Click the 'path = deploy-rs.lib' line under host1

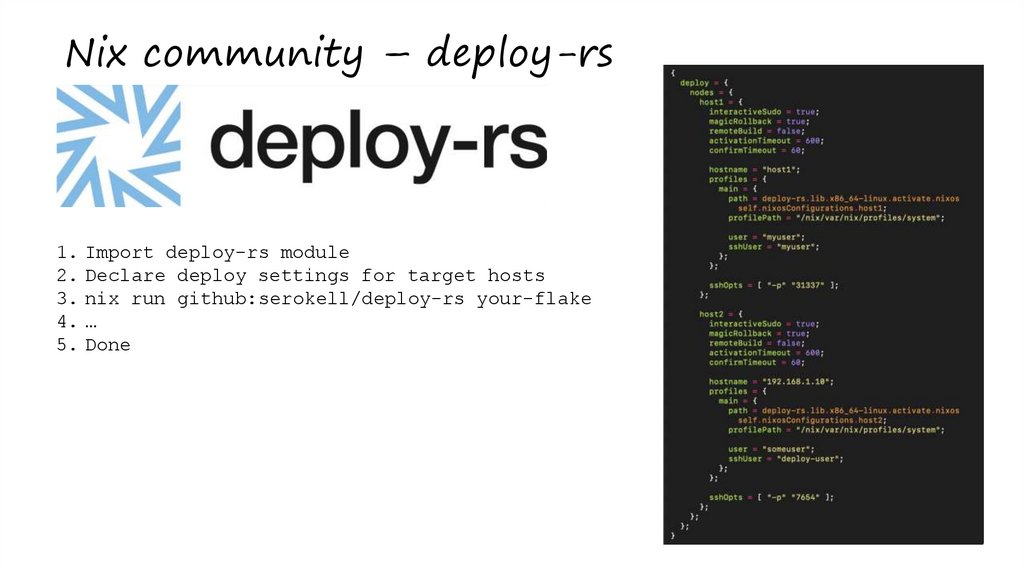click(x=844, y=199)
